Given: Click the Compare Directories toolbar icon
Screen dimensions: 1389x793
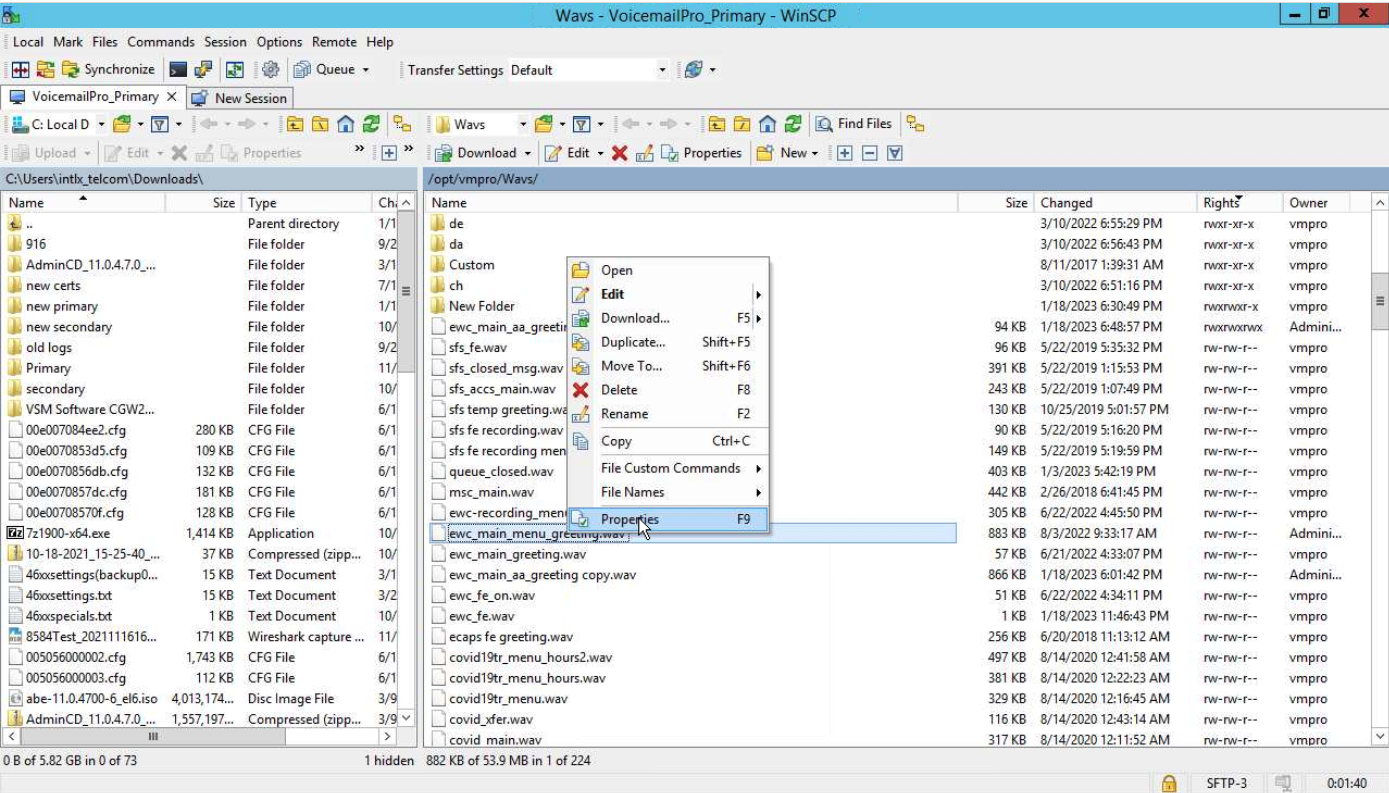Looking at the screenshot, I should [20, 70].
